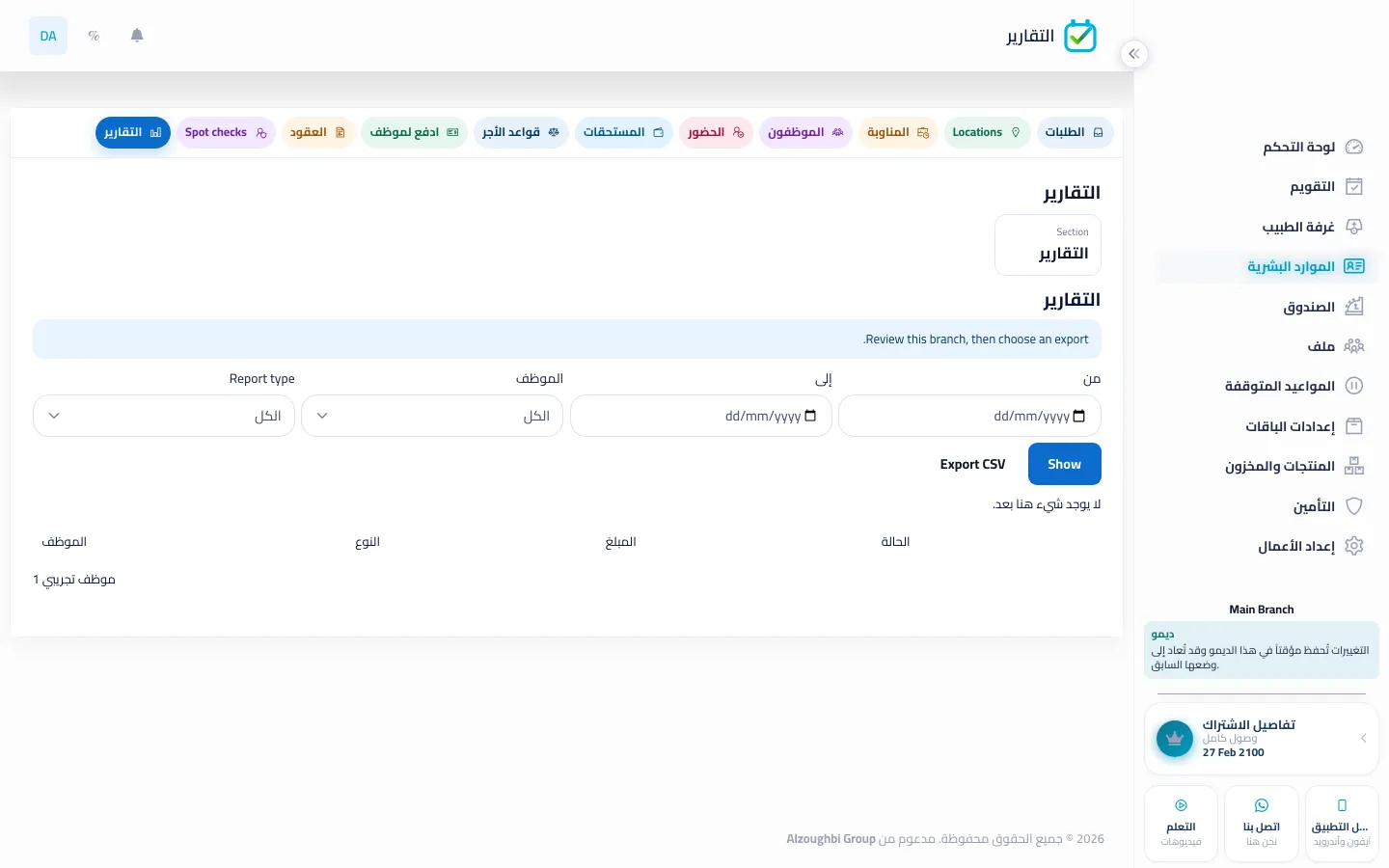Open إعدادات الباقات package settings
This screenshot has width=1389, height=868.
tap(1304, 426)
